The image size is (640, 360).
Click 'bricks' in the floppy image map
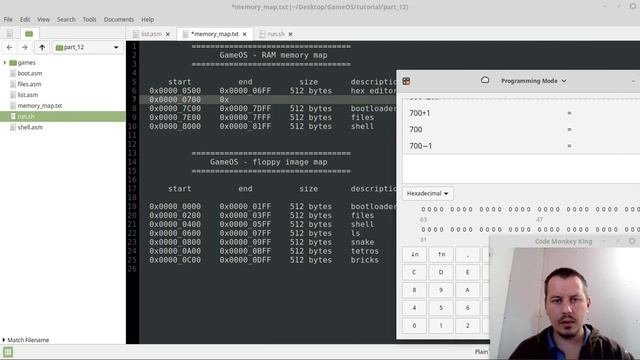point(364,260)
